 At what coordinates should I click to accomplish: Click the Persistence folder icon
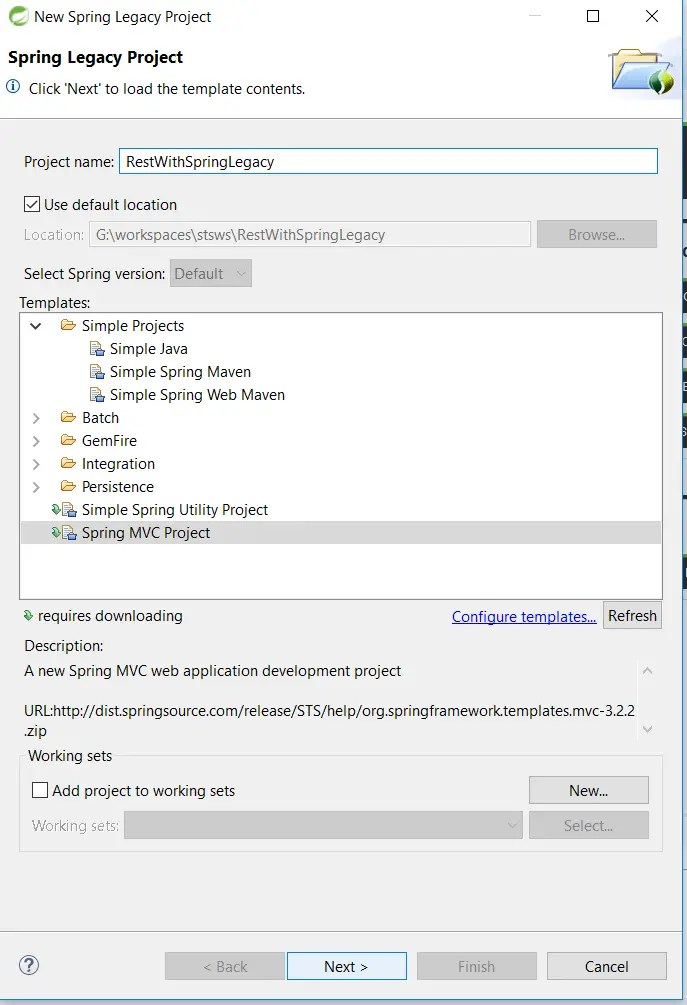(x=68, y=486)
